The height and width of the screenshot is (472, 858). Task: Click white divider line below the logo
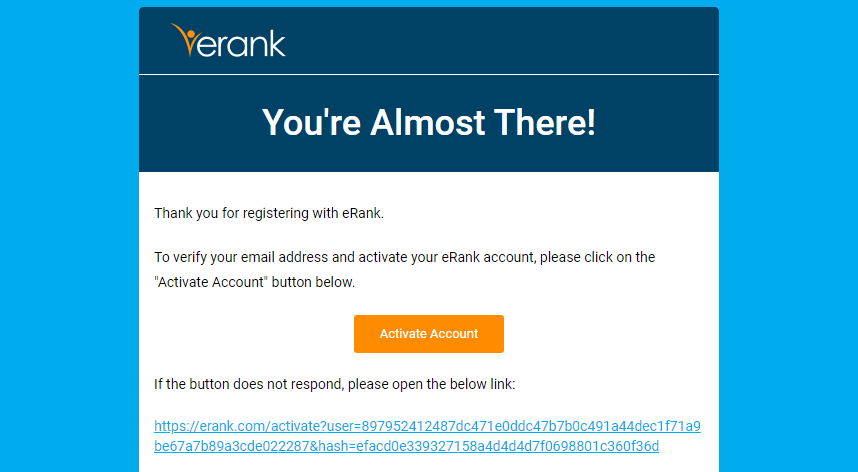point(428,74)
